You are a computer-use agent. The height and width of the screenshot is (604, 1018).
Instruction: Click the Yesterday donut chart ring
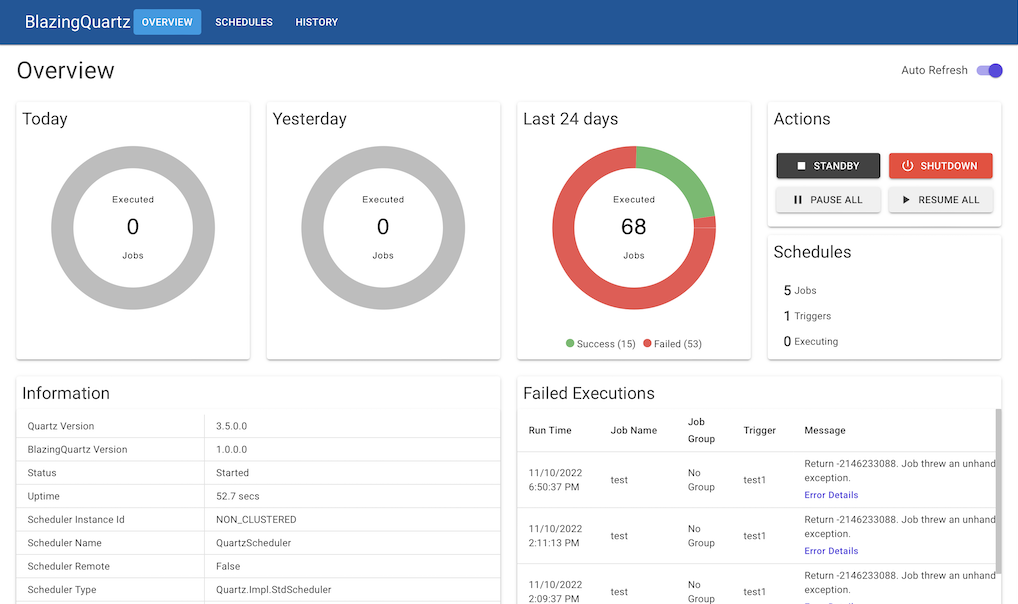[312, 228]
